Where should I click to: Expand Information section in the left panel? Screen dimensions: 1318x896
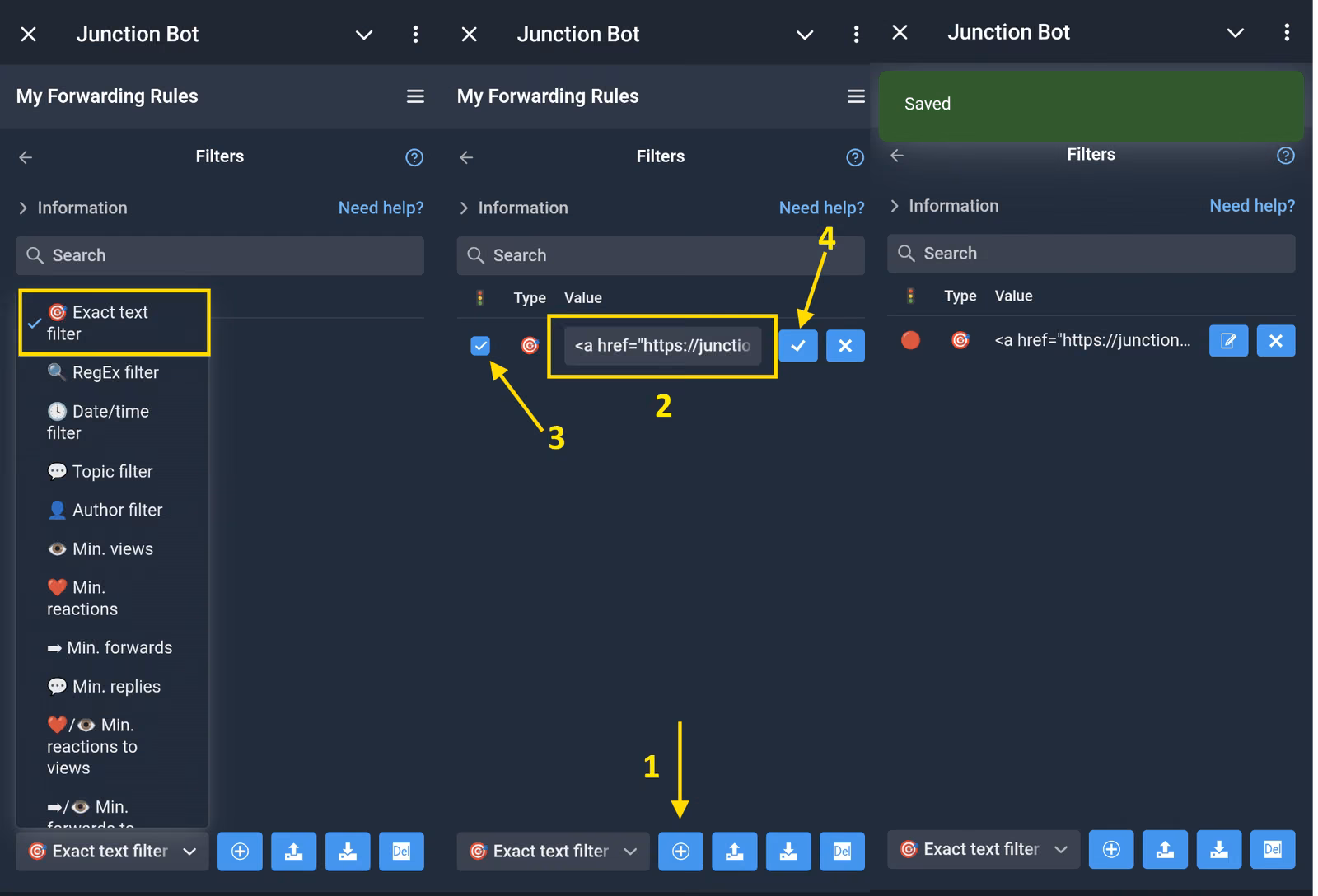[x=73, y=208]
